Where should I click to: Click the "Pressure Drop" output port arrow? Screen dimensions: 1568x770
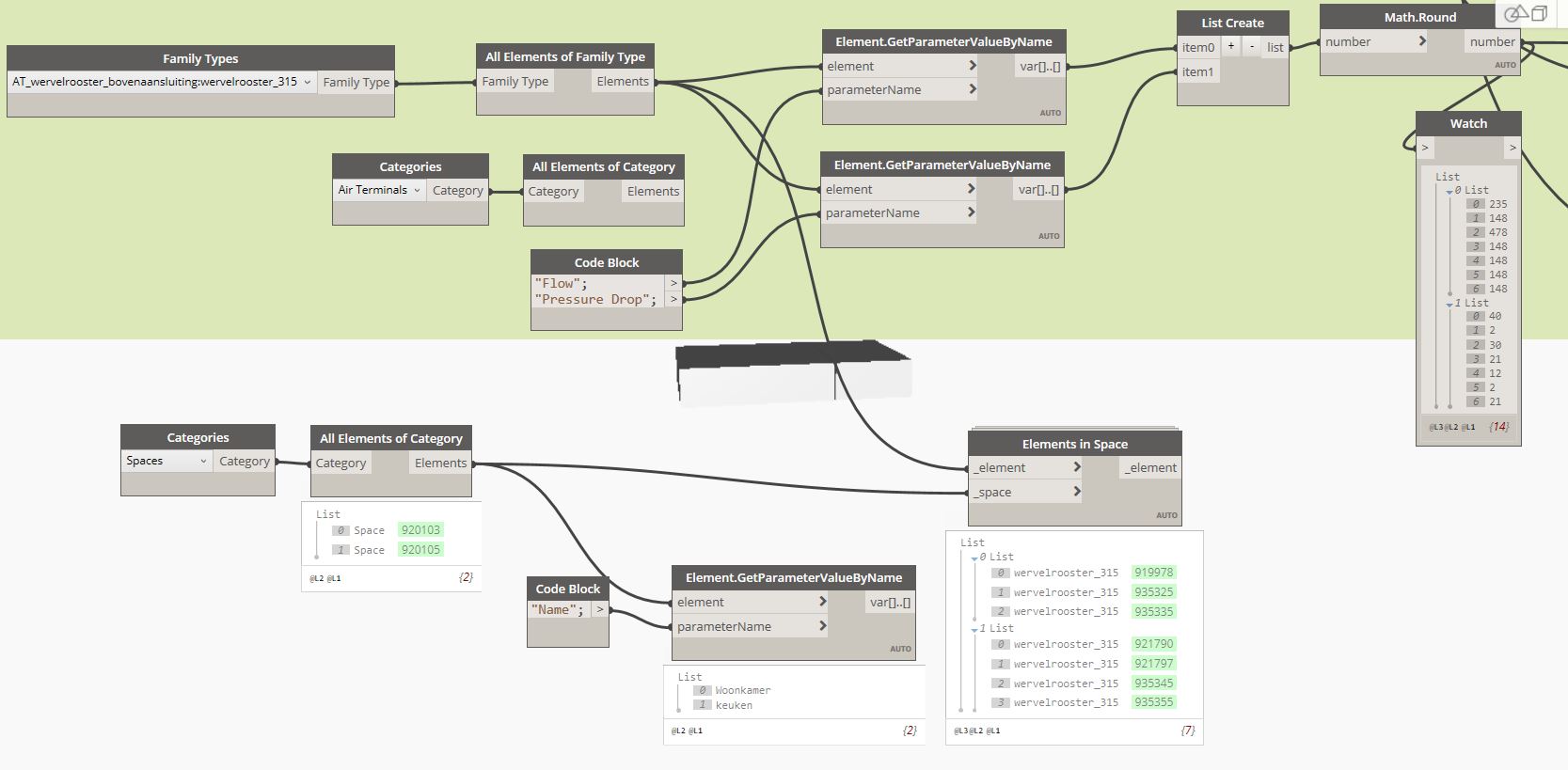pyautogui.click(x=673, y=299)
